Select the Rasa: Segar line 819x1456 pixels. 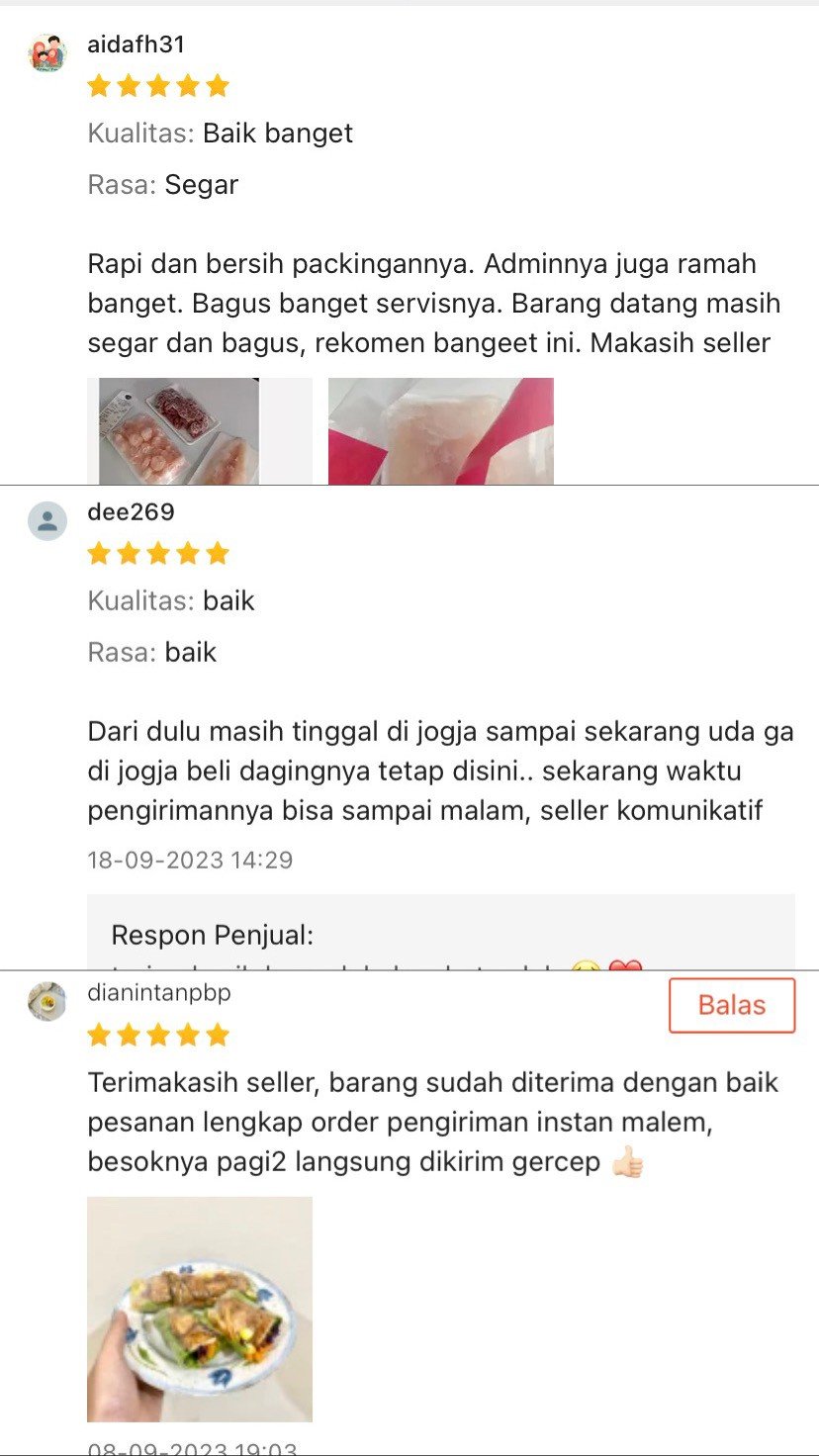tap(163, 185)
